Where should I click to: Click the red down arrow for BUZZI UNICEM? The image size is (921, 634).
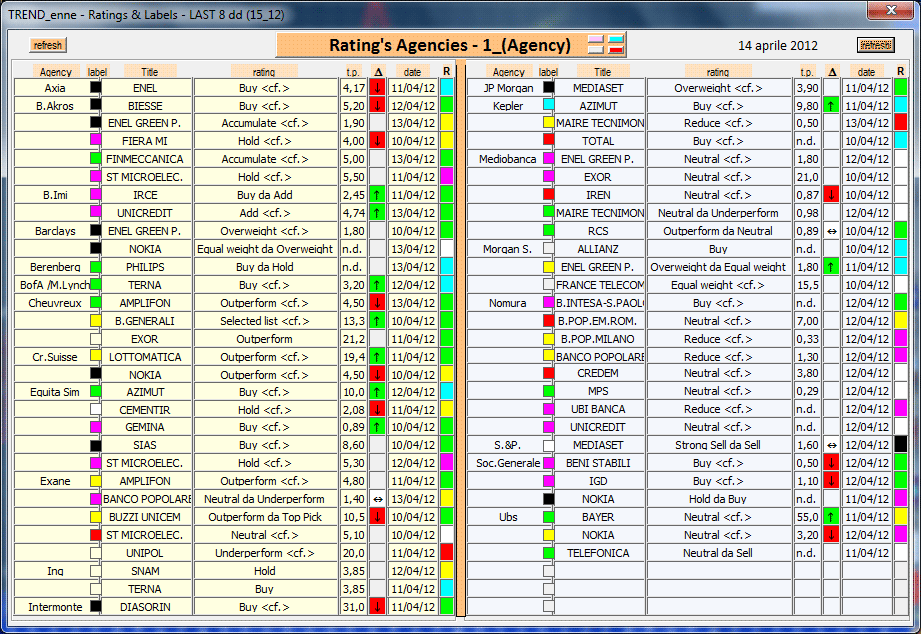tap(377, 517)
